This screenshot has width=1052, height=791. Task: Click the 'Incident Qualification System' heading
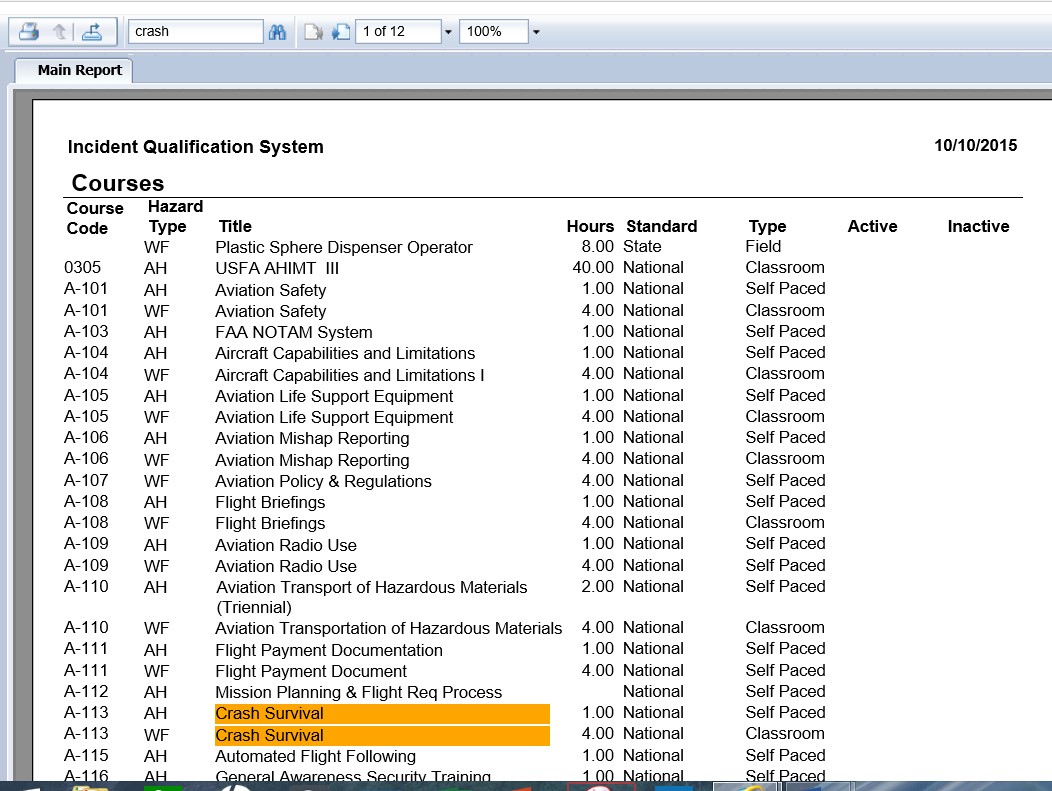coord(195,147)
